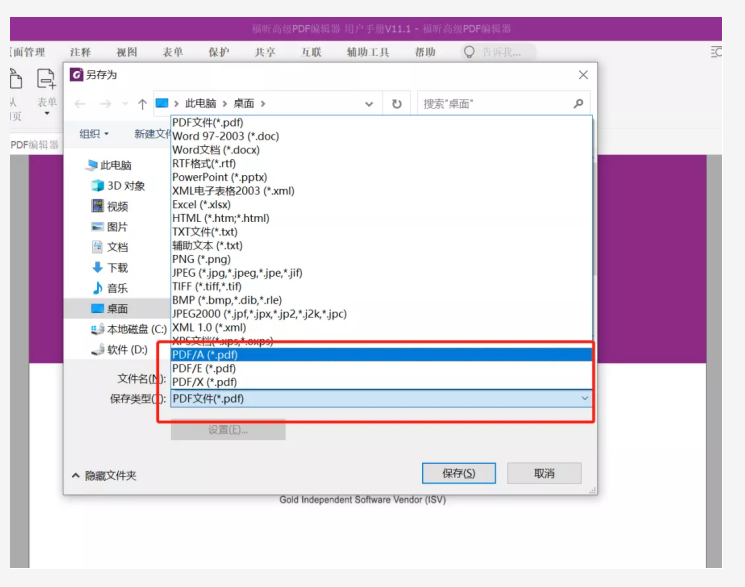Select XML电子表格2003 (*.xml) entry
The width and height of the screenshot is (745, 587).
click(x=381, y=191)
